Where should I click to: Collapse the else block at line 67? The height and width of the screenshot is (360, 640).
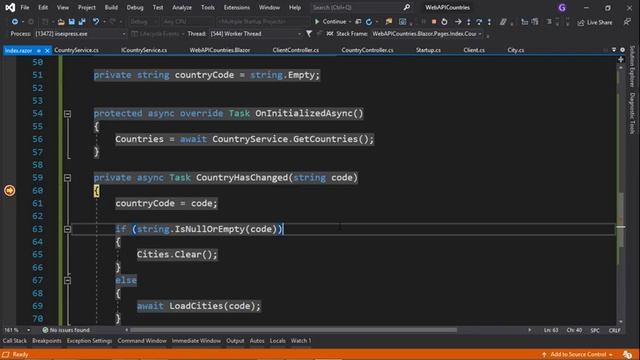pyautogui.click(x=67, y=280)
